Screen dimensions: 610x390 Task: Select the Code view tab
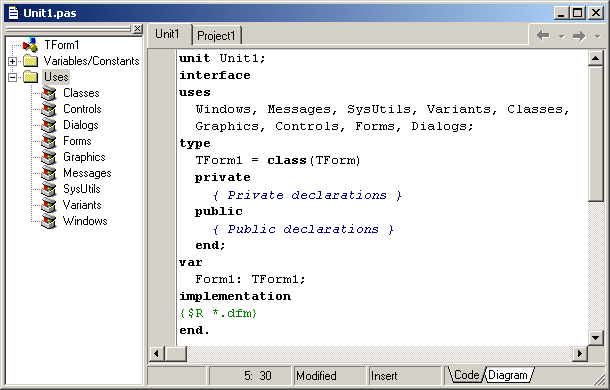[466, 375]
